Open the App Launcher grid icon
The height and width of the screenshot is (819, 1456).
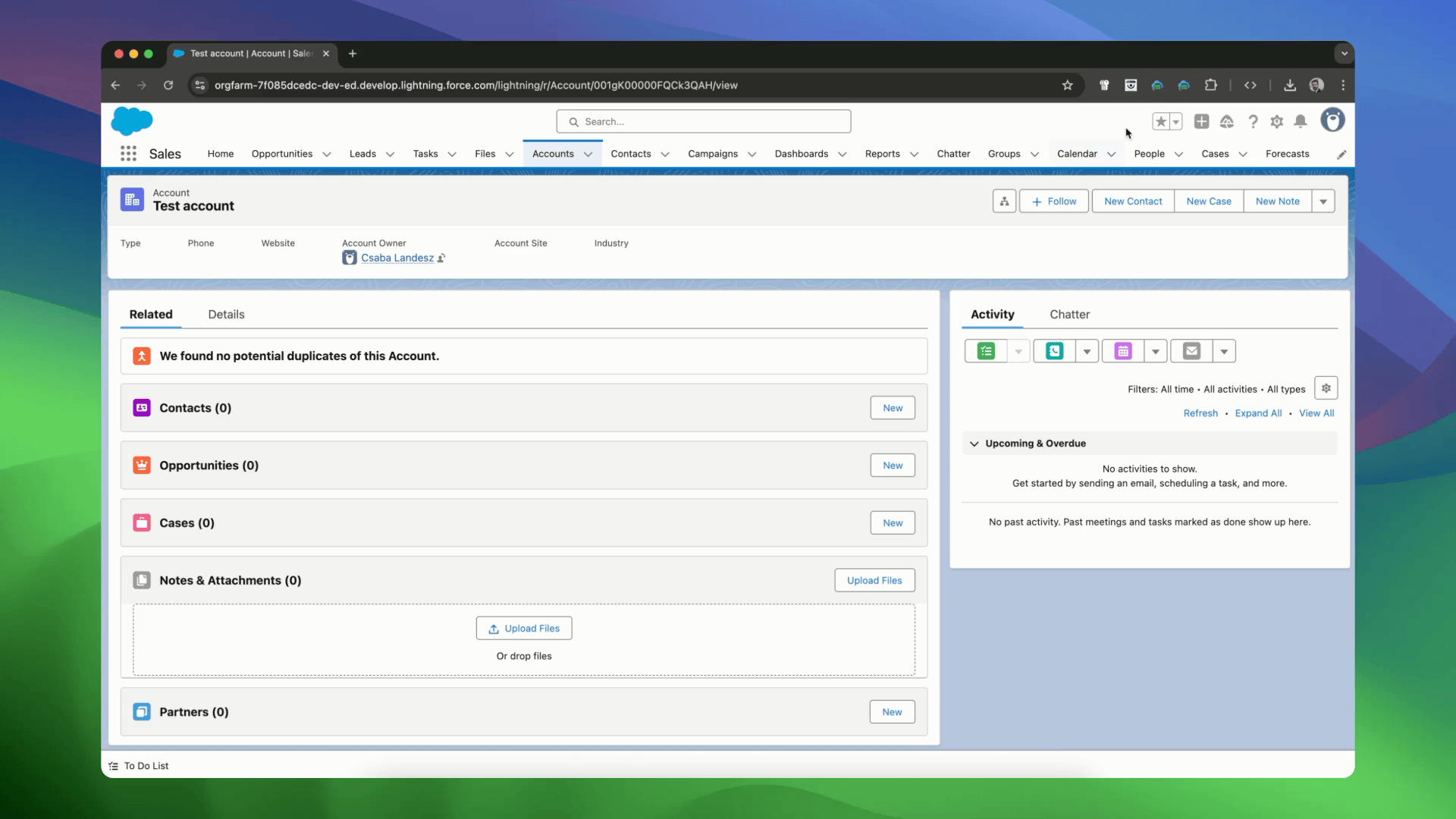click(128, 154)
